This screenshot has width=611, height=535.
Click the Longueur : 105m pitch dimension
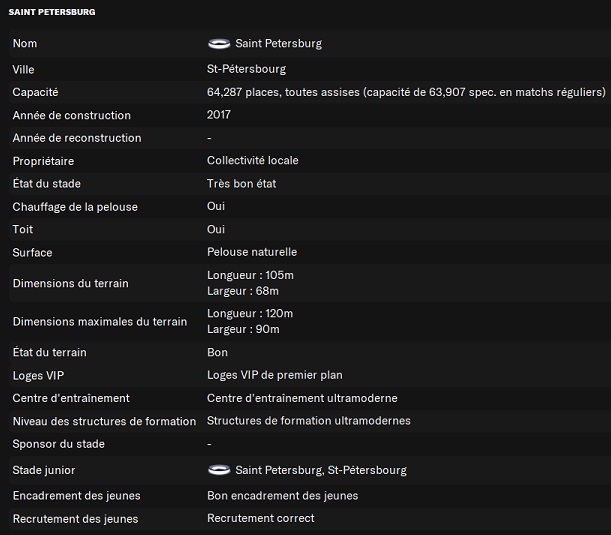250,275
